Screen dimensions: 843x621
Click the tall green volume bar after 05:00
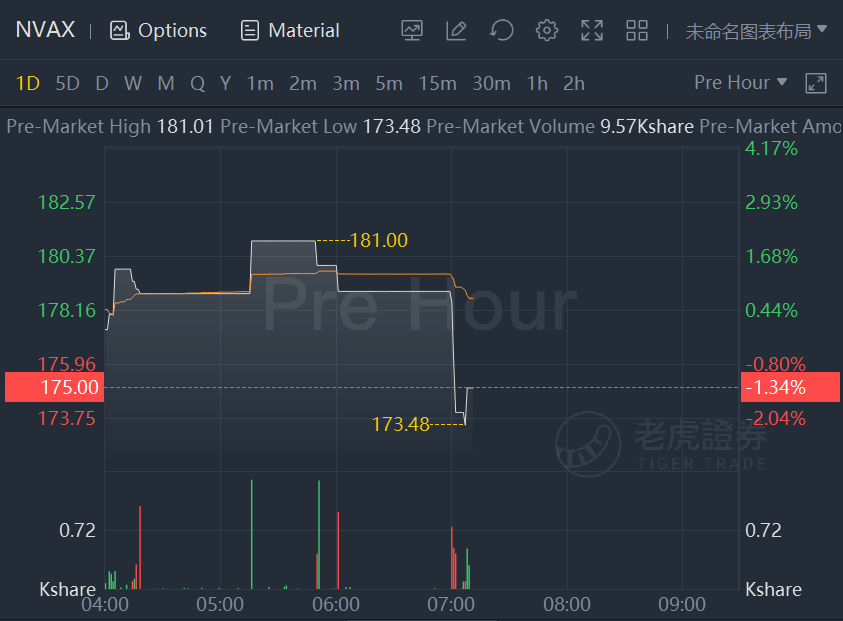252,534
